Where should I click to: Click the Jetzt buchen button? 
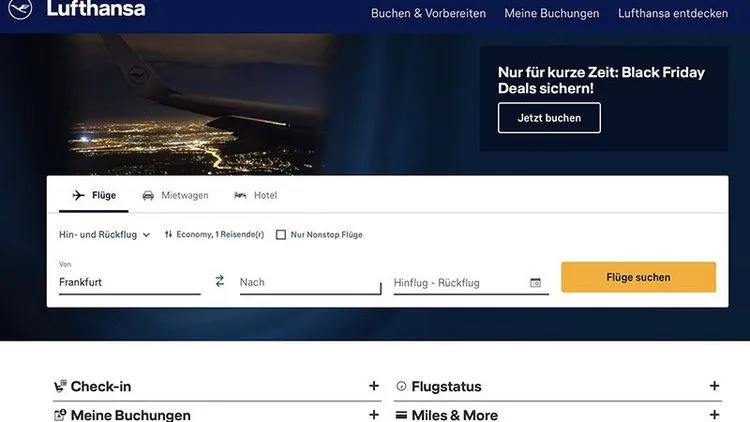point(549,118)
